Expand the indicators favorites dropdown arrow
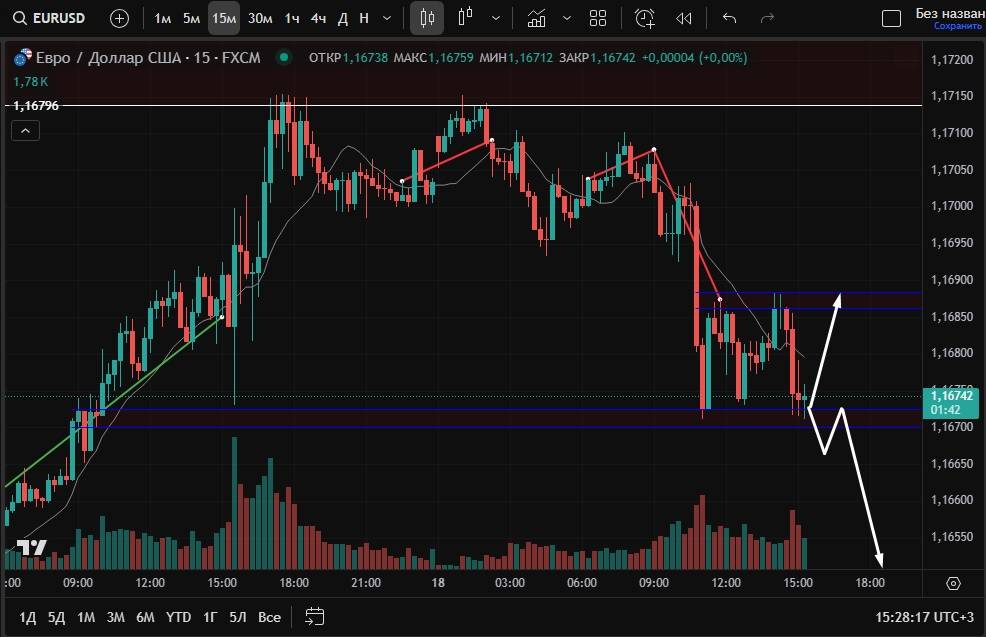The width and height of the screenshot is (986, 637). pos(567,18)
